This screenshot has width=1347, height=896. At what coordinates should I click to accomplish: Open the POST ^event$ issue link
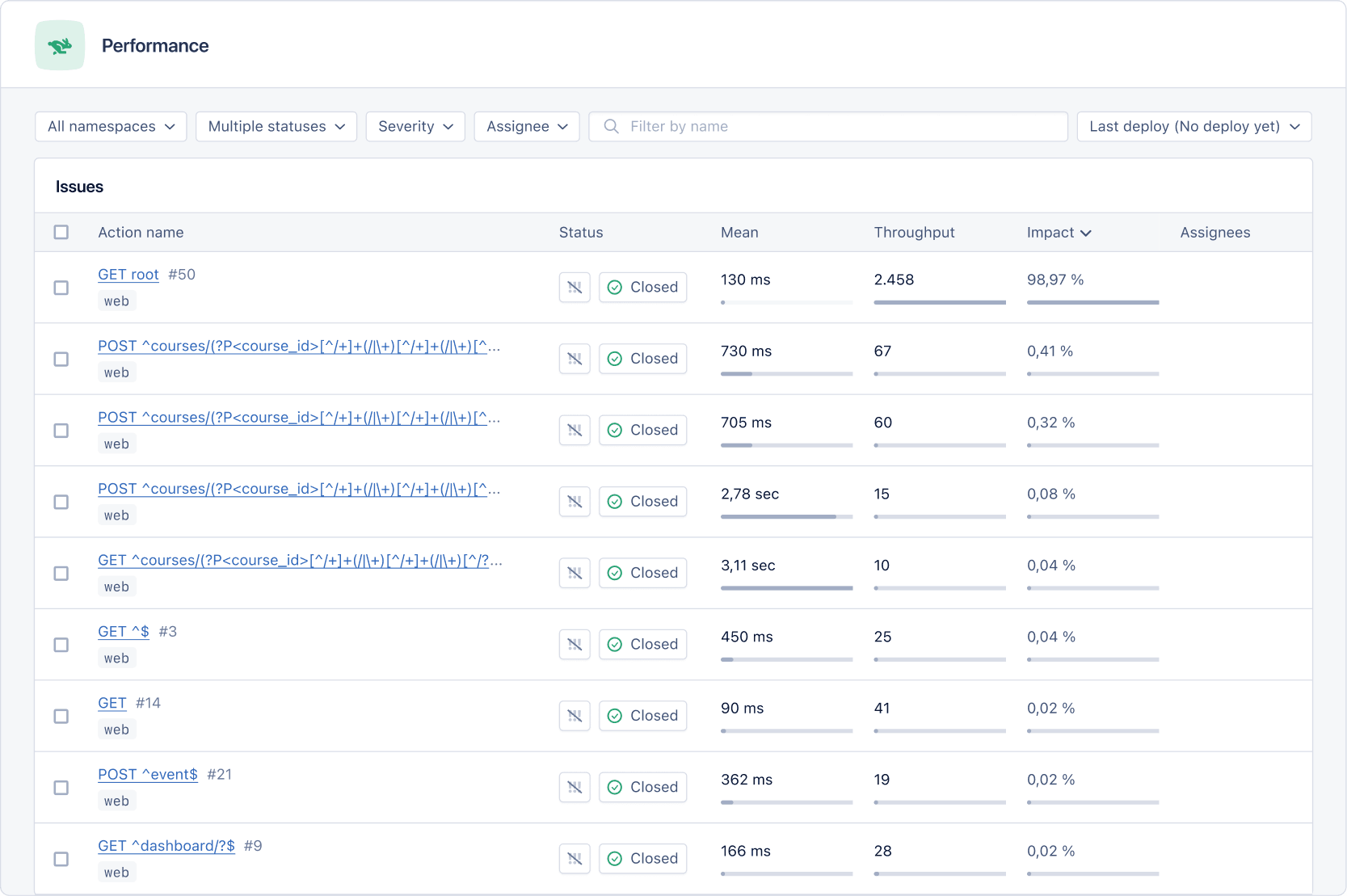(148, 774)
